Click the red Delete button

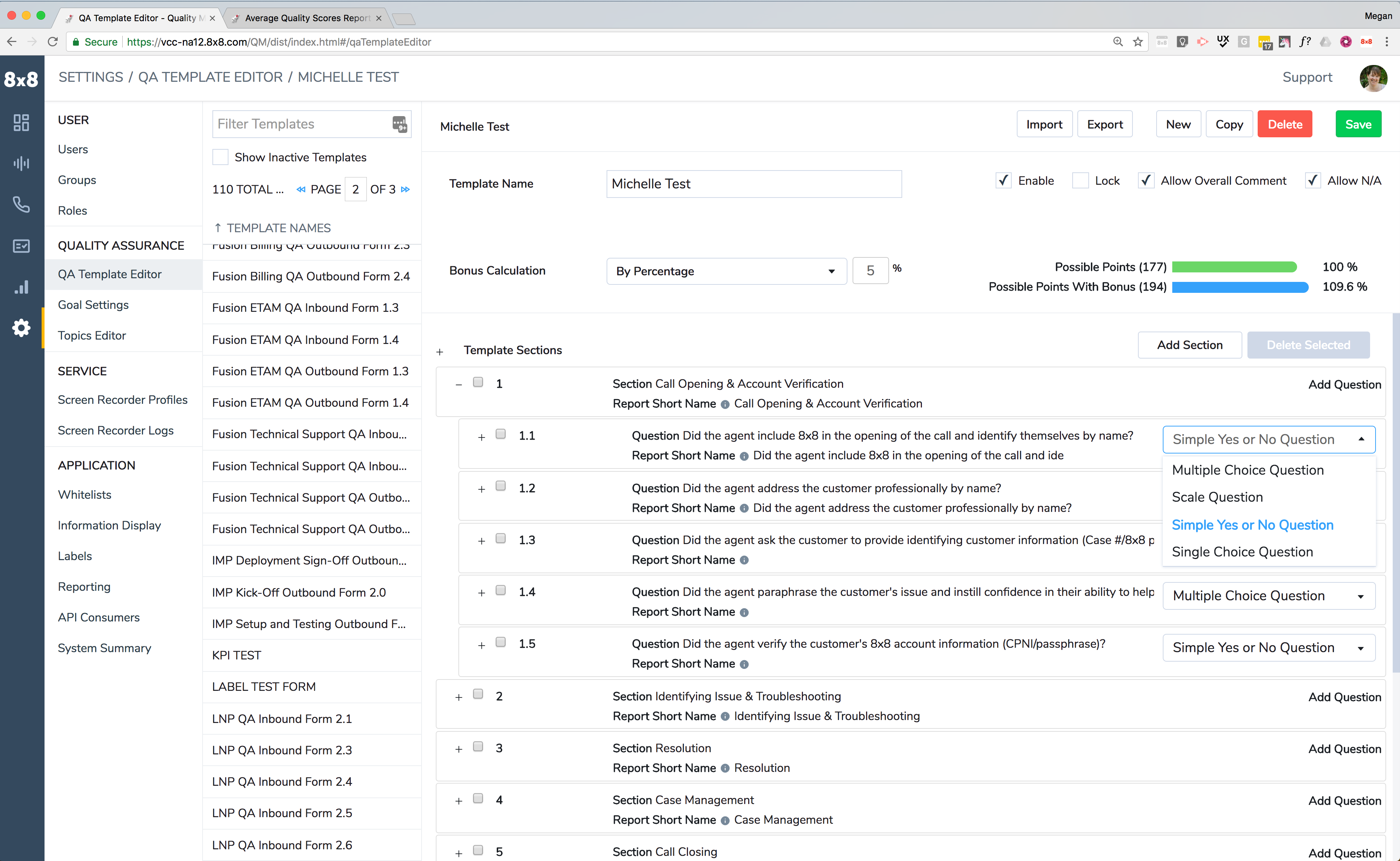pyautogui.click(x=1284, y=124)
